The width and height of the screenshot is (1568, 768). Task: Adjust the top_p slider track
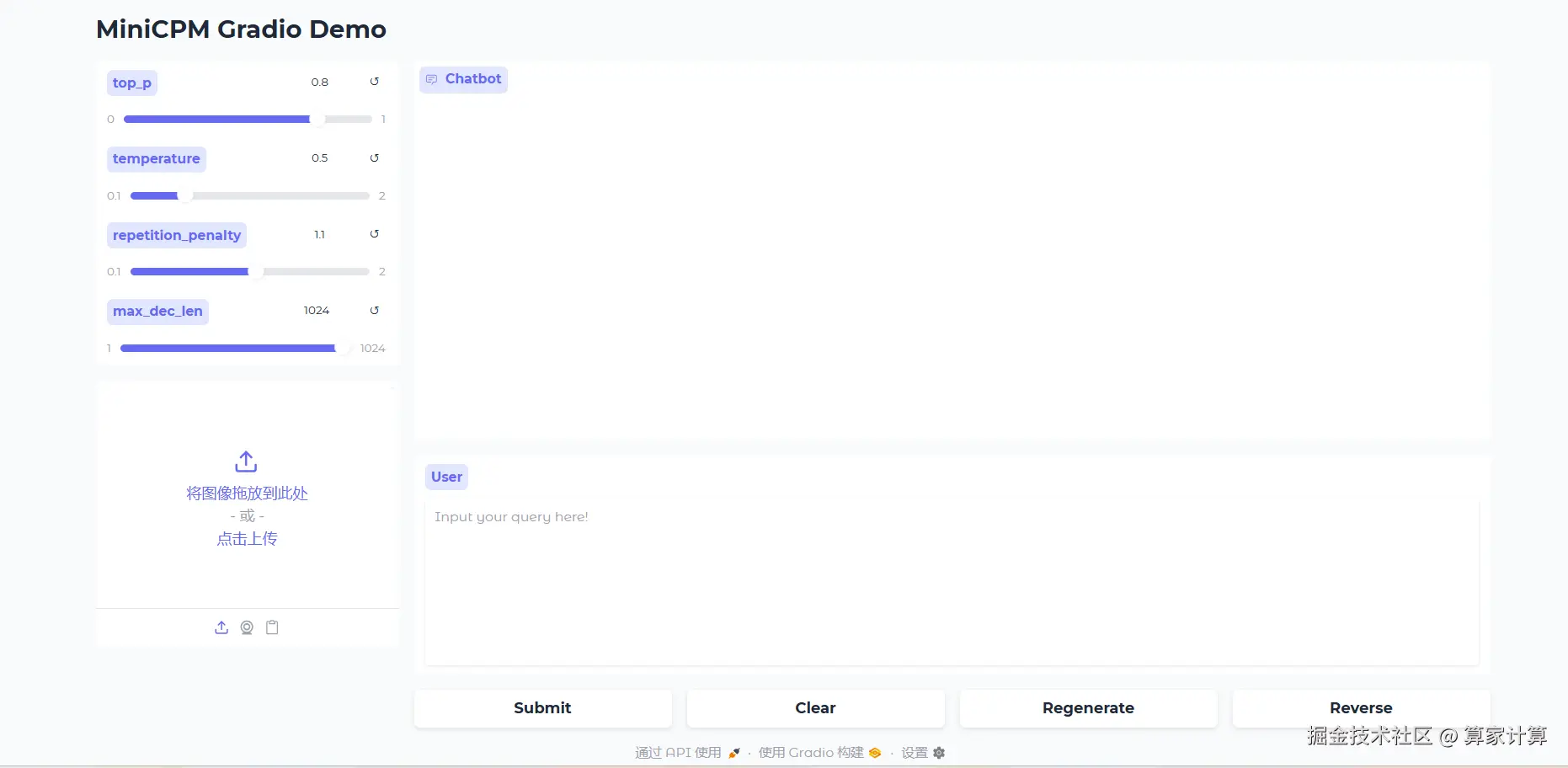(248, 120)
